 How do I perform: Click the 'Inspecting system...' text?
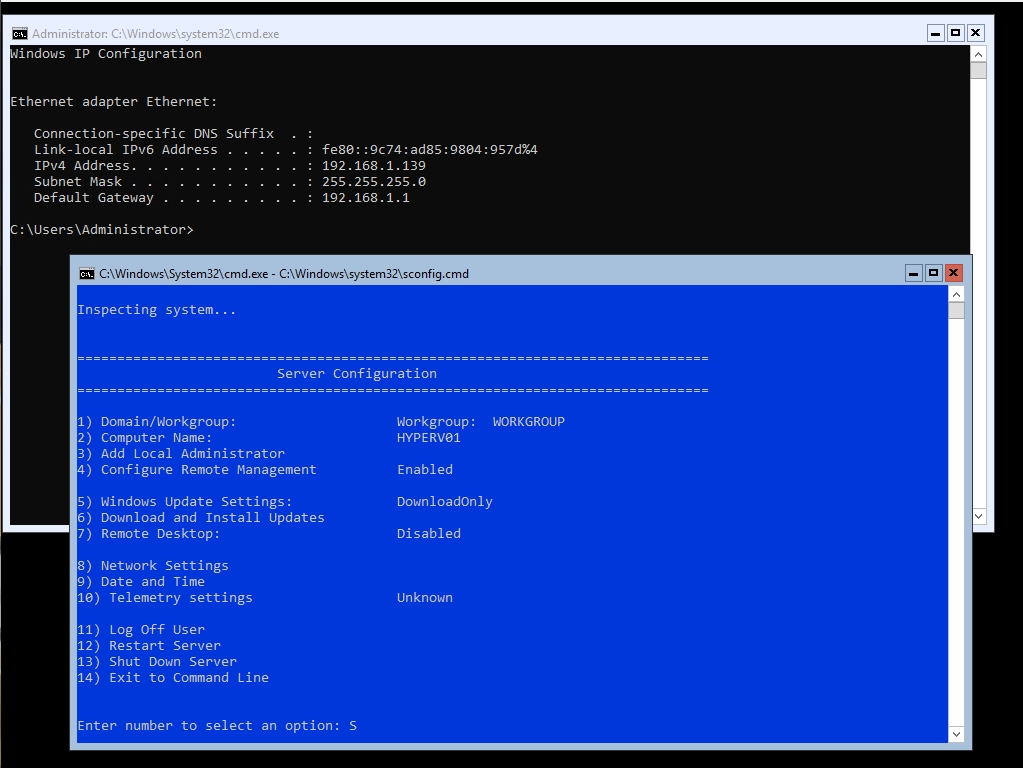(157, 310)
